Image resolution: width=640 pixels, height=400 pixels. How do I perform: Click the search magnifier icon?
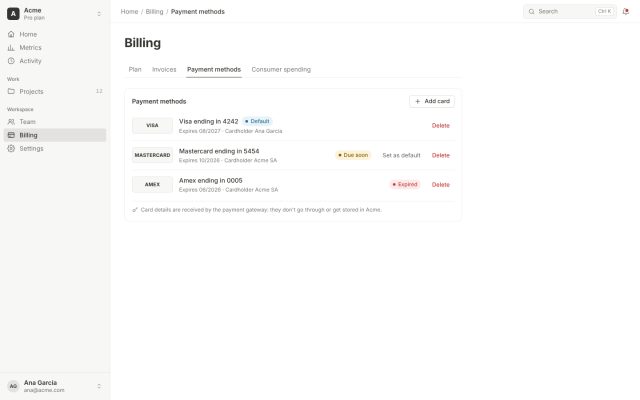click(x=531, y=11)
